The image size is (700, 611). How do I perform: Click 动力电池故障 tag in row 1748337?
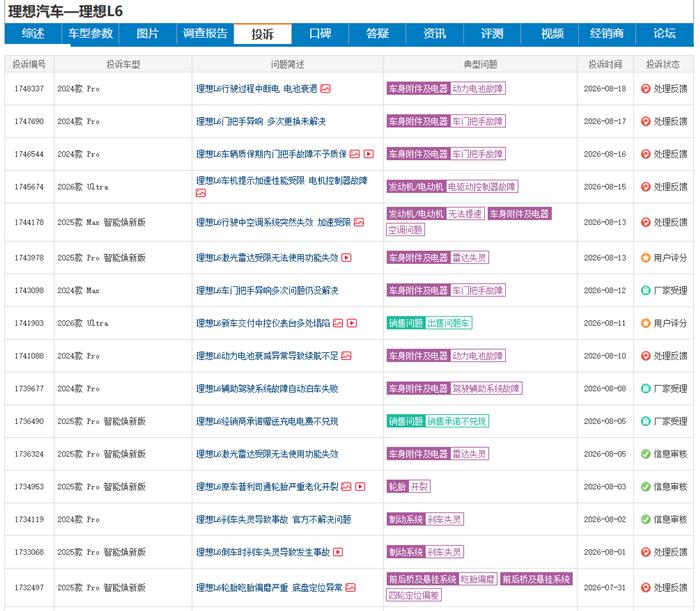coord(478,89)
